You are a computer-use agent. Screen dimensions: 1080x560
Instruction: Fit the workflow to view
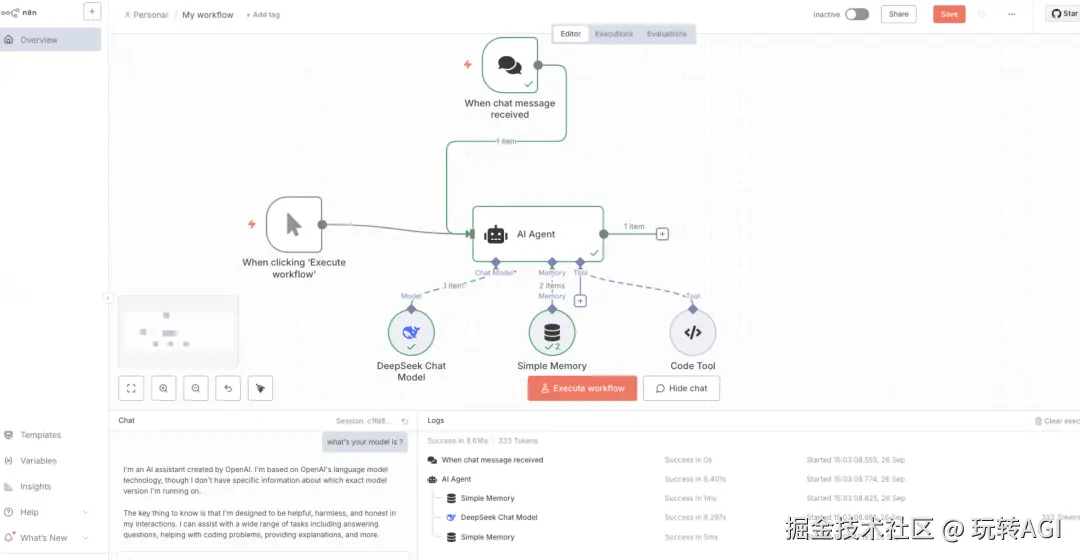(131, 388)
